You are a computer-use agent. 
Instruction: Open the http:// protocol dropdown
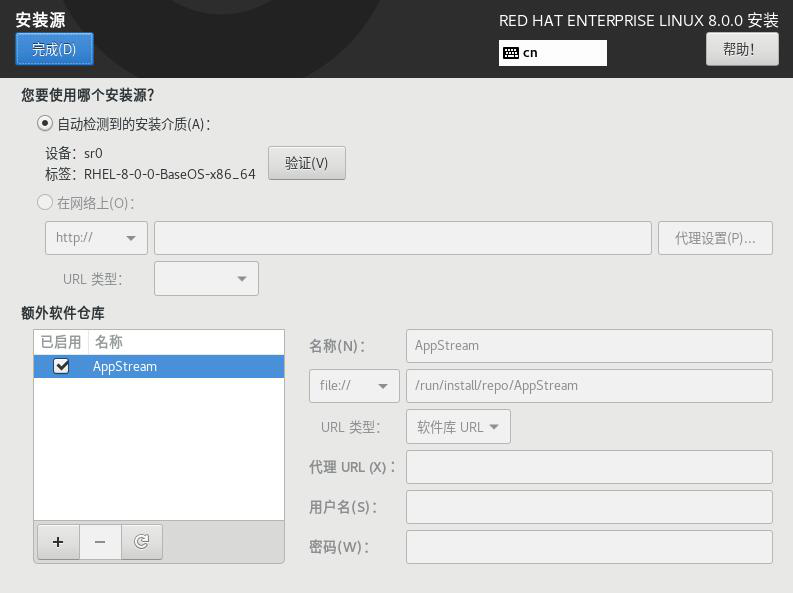click(x=96, y=238)
